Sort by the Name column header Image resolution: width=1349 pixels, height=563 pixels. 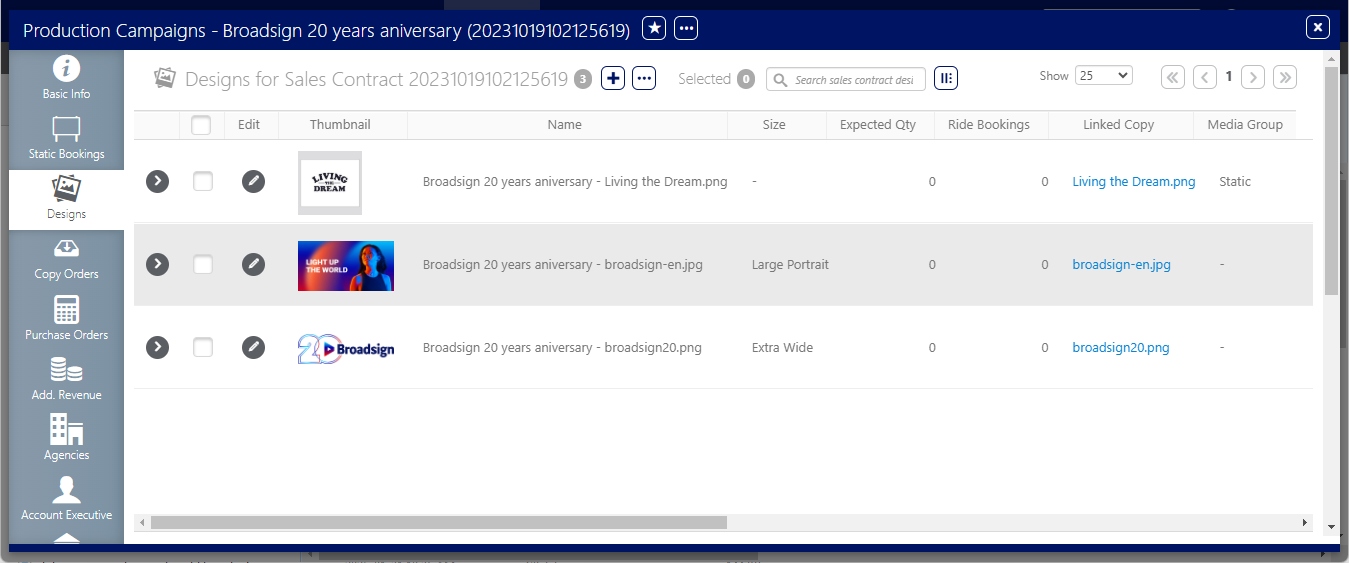564,125
